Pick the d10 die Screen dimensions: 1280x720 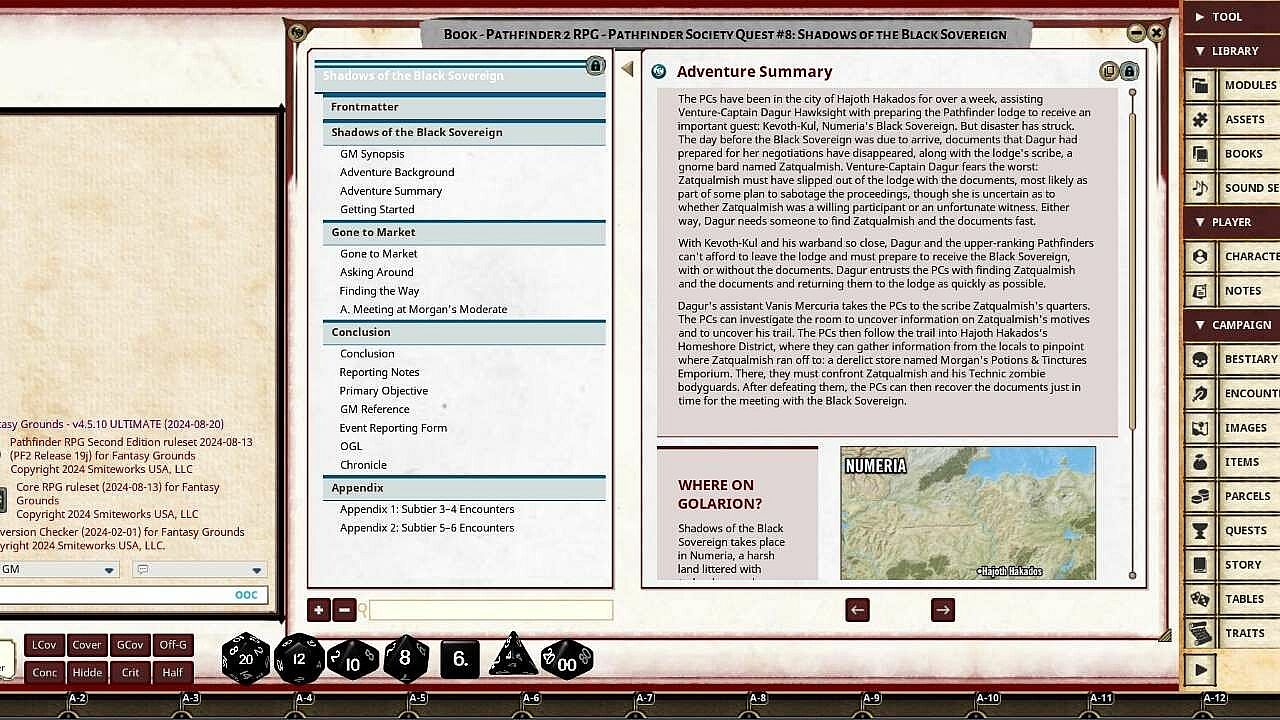pos(353,661)
